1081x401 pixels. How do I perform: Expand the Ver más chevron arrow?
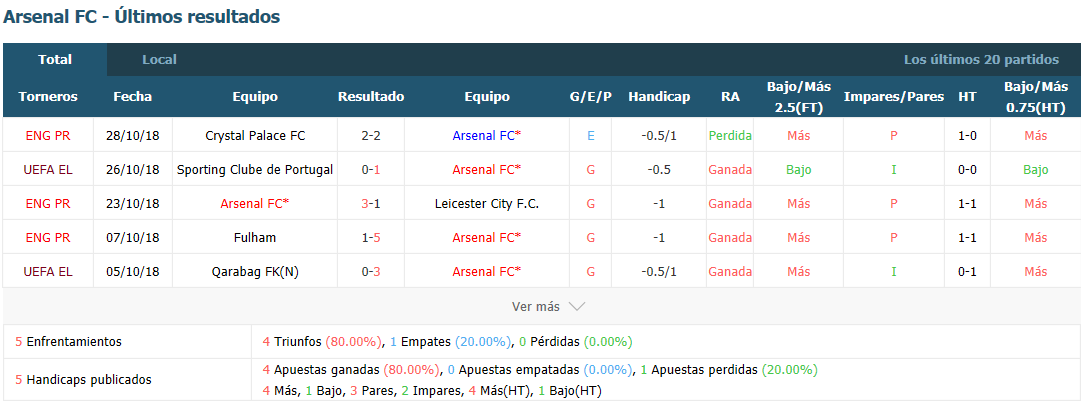(x=576, y=307)
